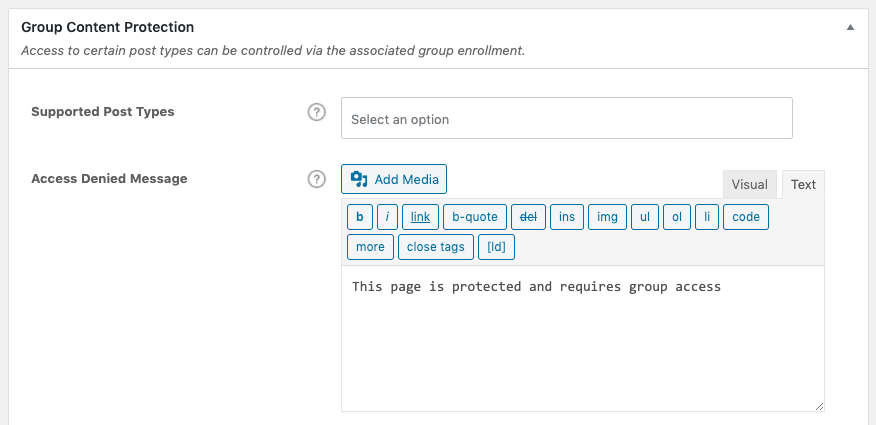
Task: Insert an image with img button
Action: click(x=607, y=217)
